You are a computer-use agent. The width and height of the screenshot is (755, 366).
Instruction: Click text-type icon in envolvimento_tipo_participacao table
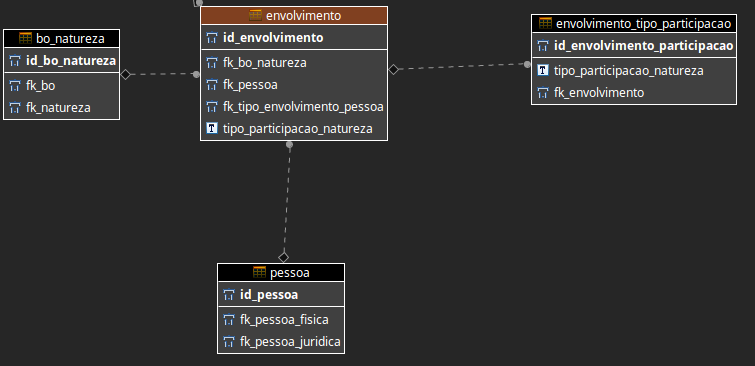point(543,70)
